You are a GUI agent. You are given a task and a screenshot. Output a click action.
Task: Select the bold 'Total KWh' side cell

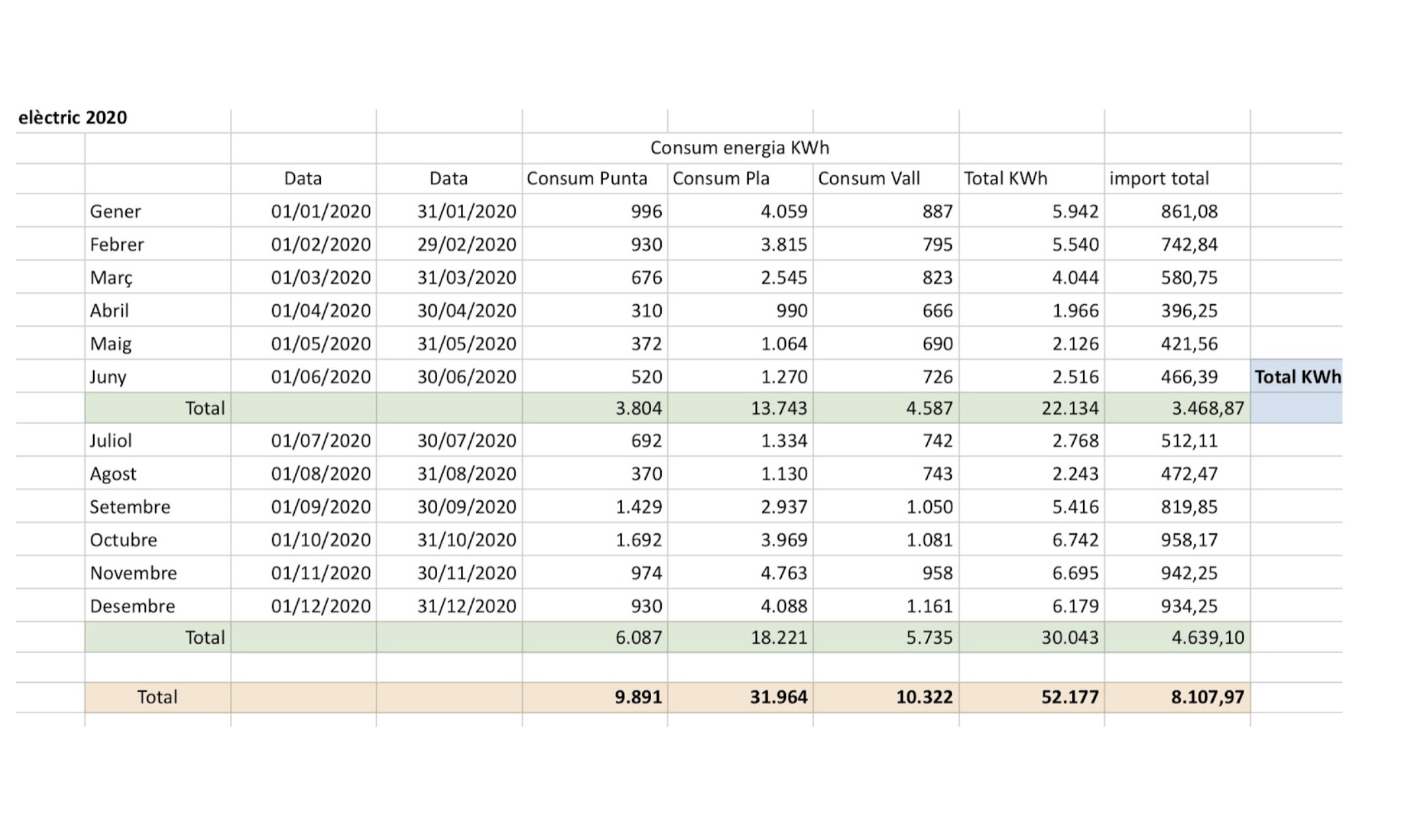coord(1297,377)
